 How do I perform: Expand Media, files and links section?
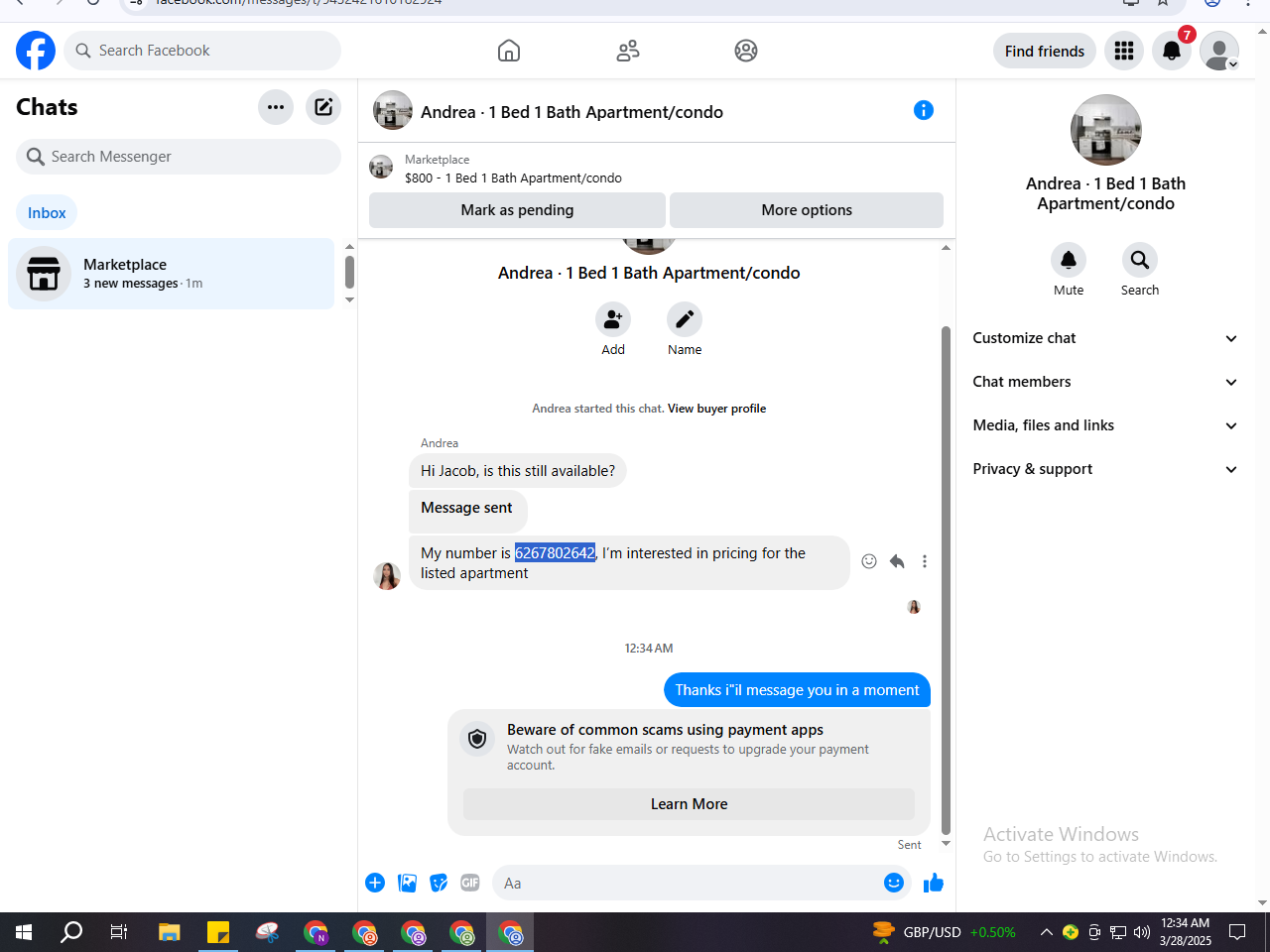coord(1105,425)
